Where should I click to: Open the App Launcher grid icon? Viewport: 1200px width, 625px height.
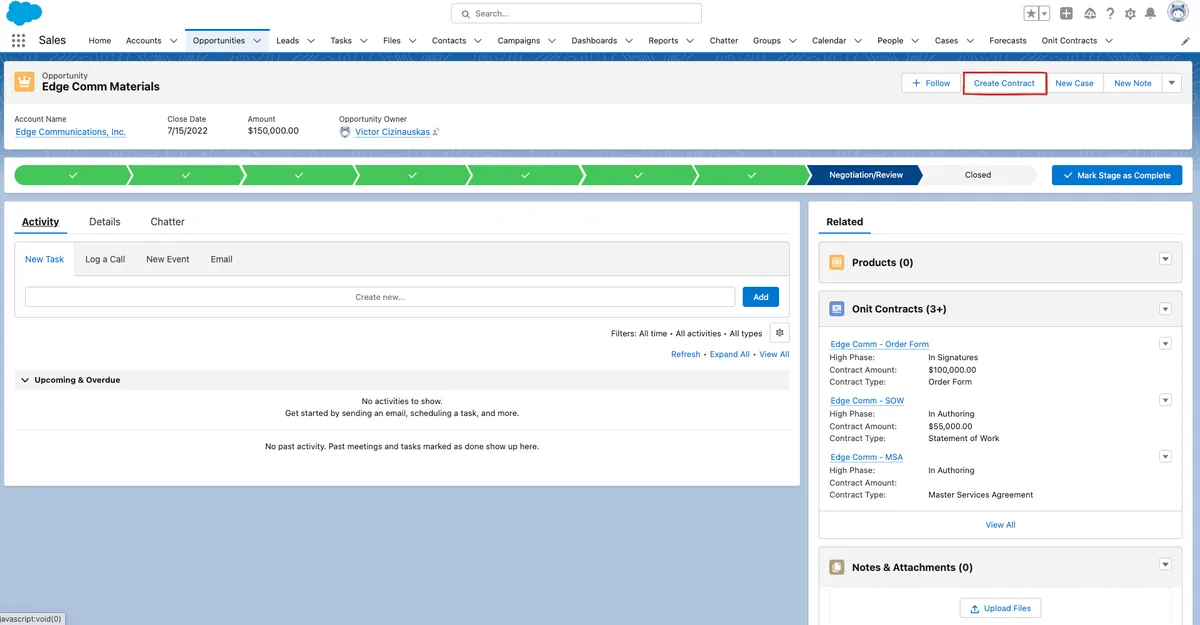pos(18,41)
